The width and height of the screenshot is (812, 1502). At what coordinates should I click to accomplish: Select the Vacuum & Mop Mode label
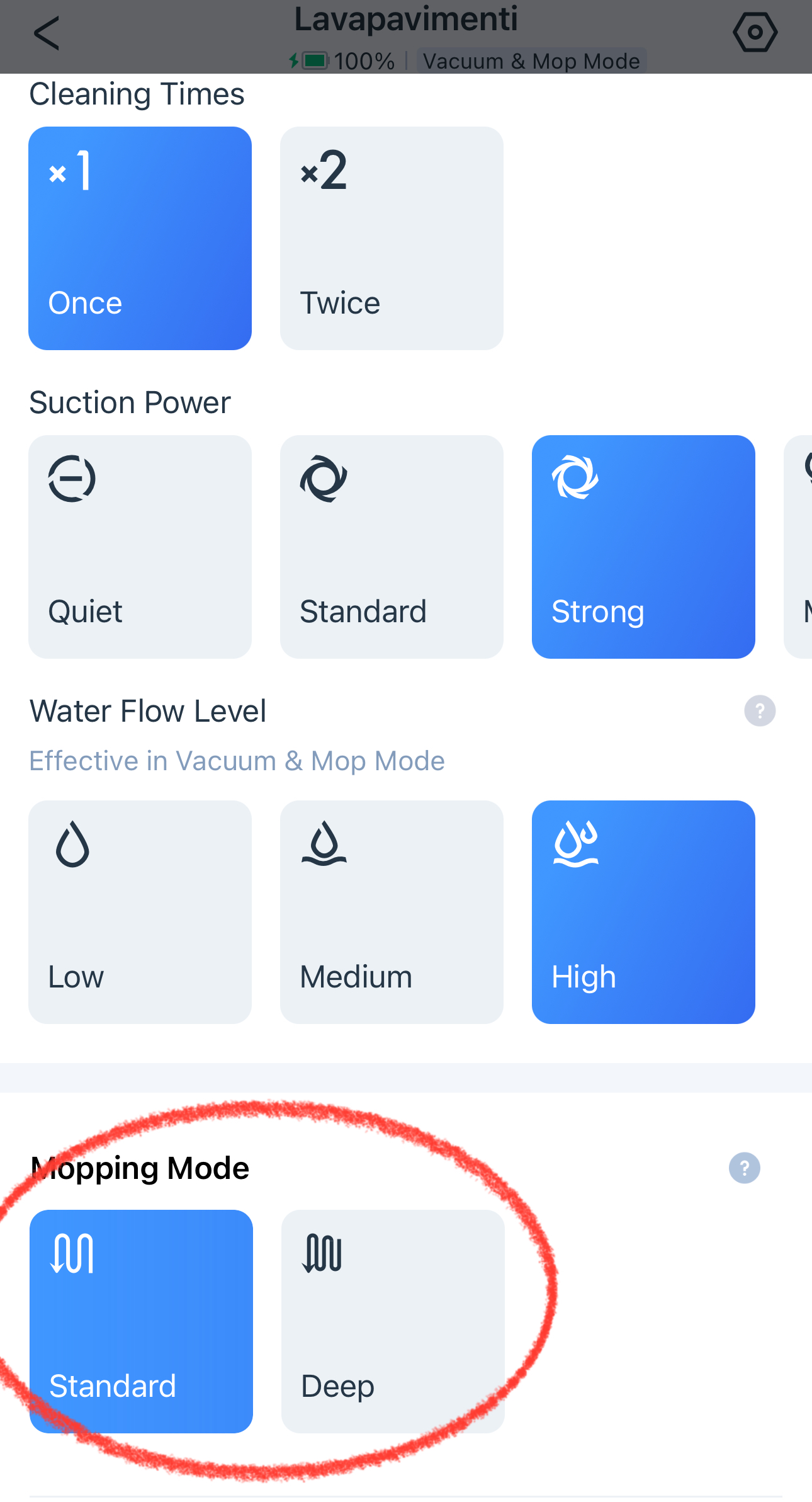pyautogui.click(x=531, y=61)
